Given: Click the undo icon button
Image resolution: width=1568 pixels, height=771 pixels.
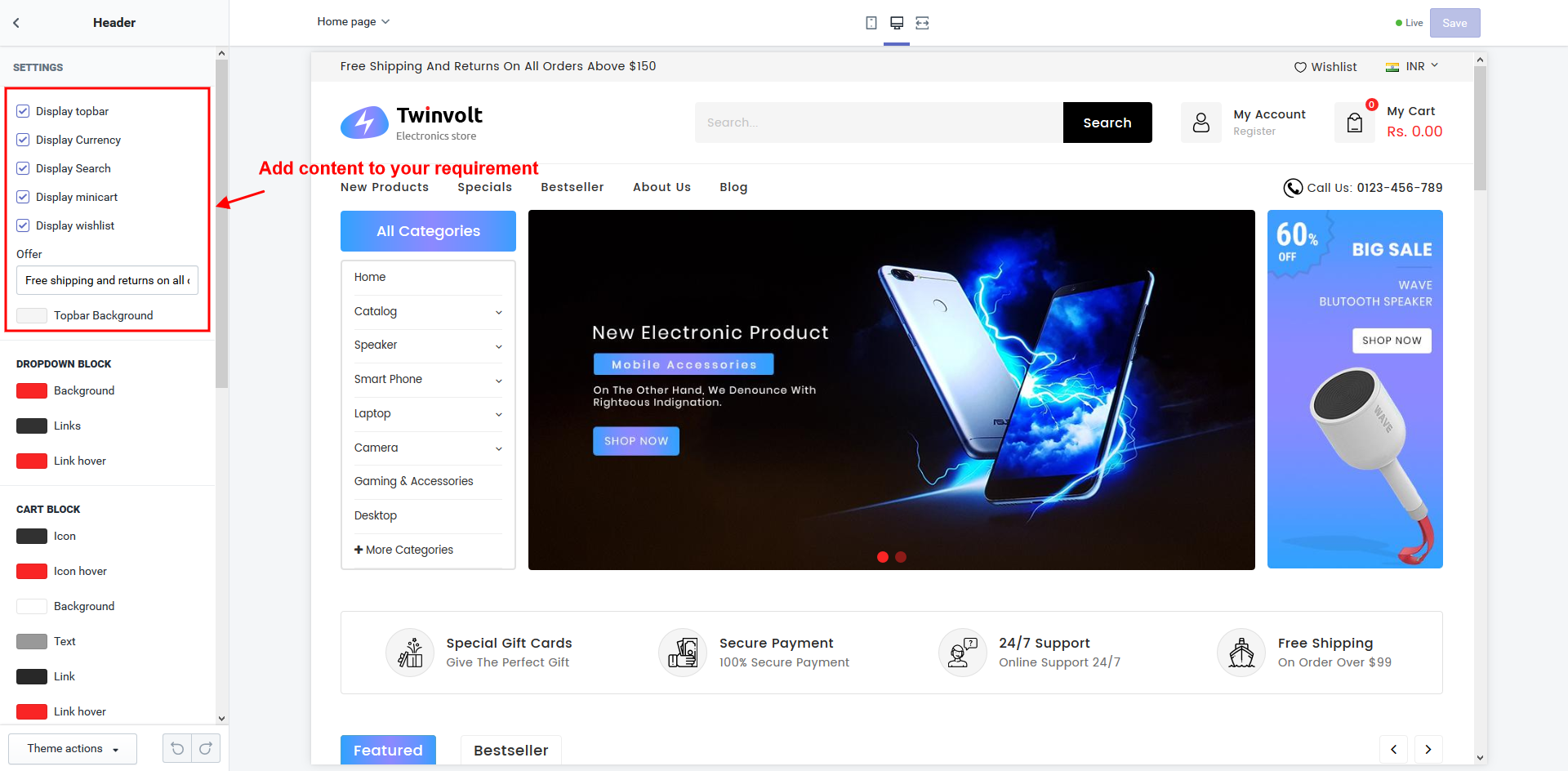Looking at the screenshot, I should pyautogui.click(x=177, y=748).
